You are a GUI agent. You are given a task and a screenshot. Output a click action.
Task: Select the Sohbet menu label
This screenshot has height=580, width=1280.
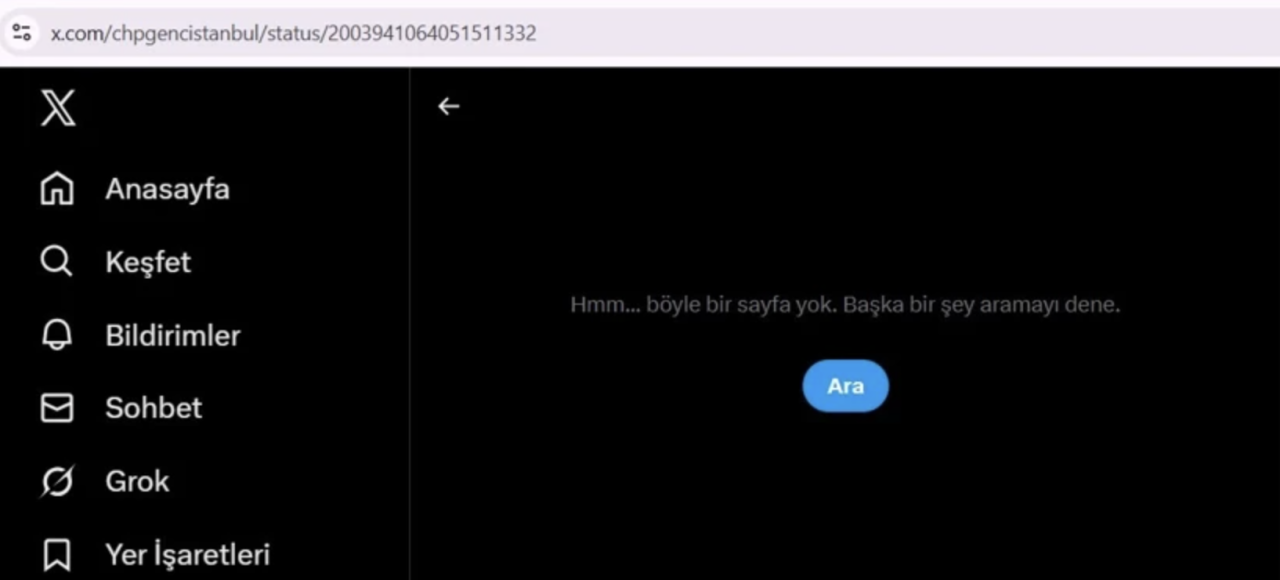(154, 408)
